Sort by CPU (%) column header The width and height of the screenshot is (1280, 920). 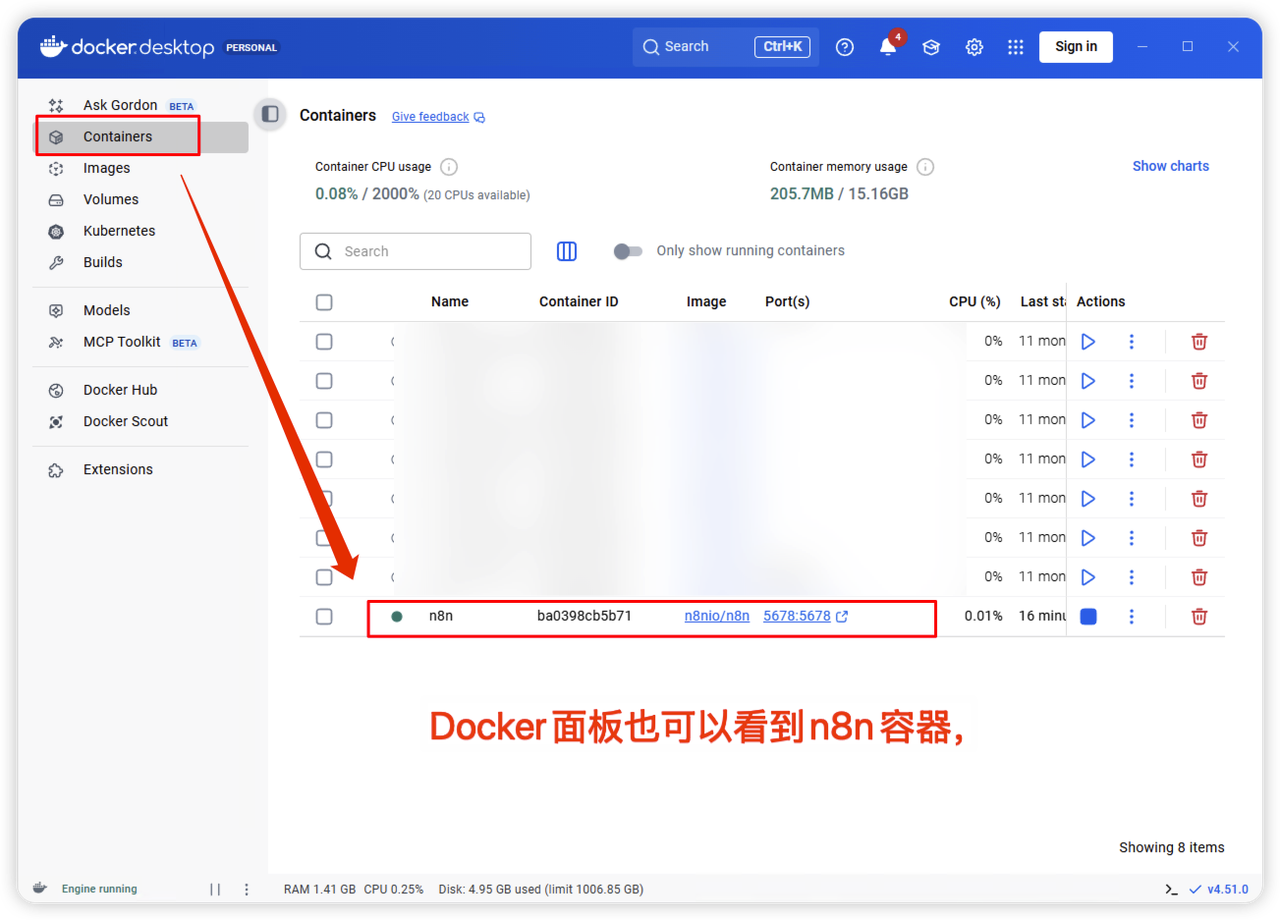click(x=975, y=301)
